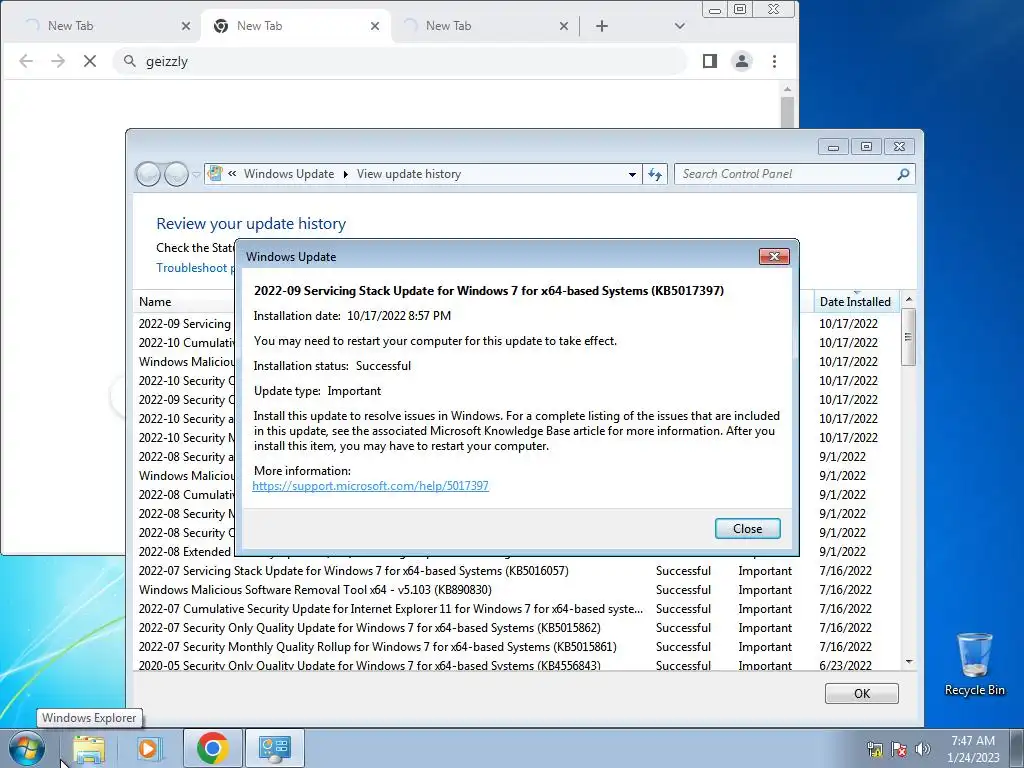Select 2020-05 Security Only Update KB4556843 row
1024x768 pixels.
click(516, 665)
